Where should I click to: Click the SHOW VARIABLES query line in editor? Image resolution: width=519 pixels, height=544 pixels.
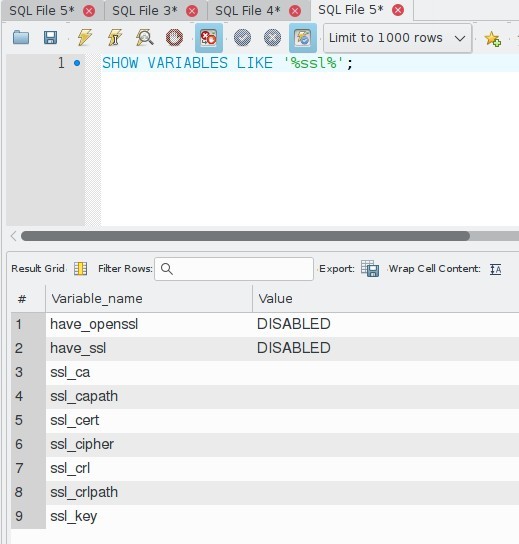pos(227,63)
